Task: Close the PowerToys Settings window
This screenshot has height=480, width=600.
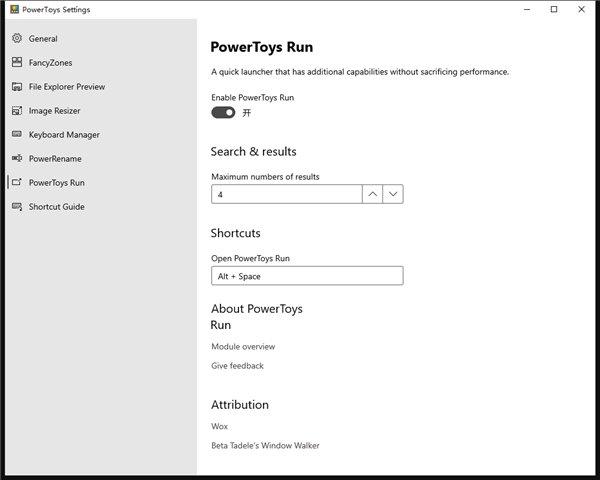Action: point(581,10)
